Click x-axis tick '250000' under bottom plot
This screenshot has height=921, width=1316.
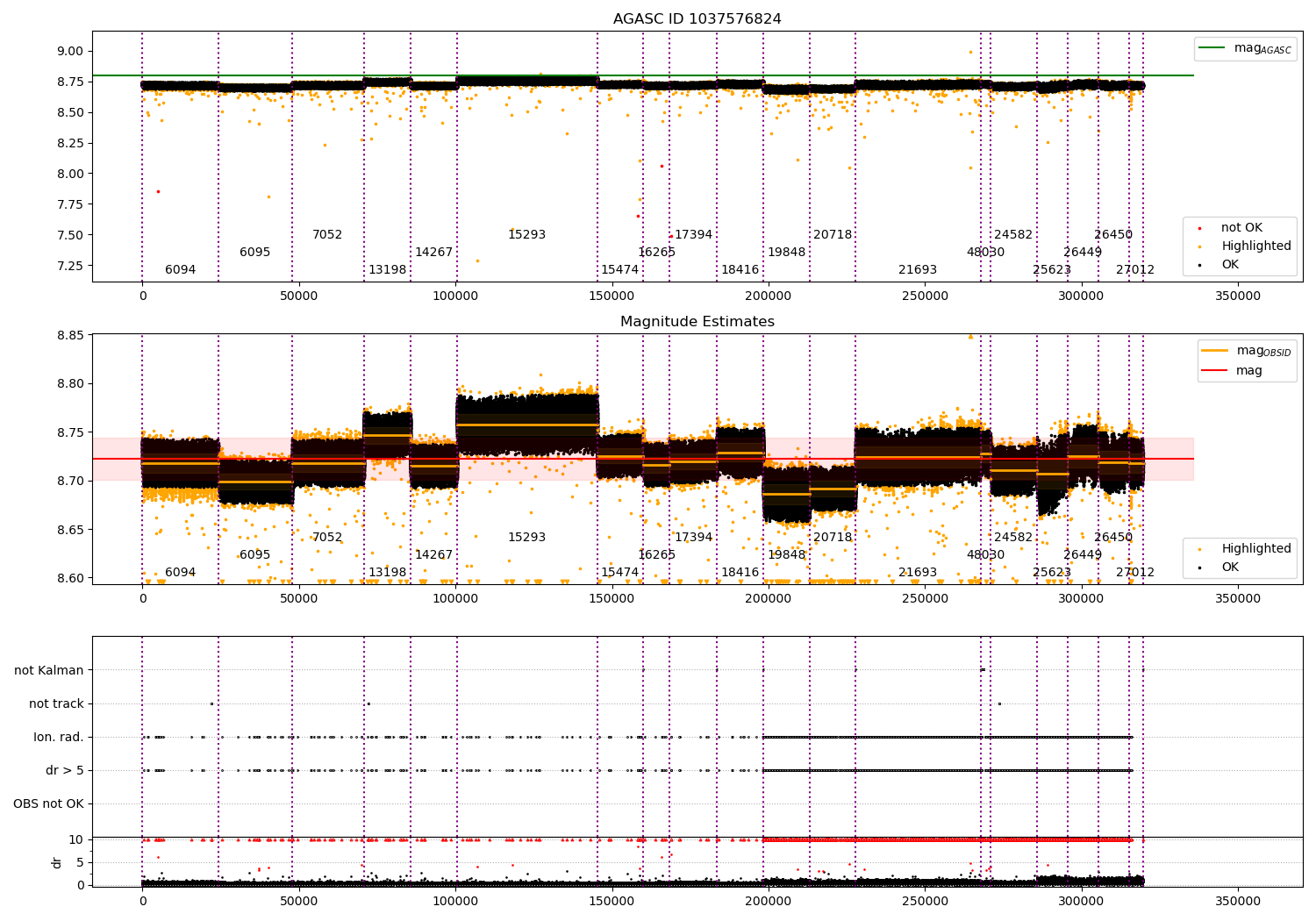[x=925, y=902]
